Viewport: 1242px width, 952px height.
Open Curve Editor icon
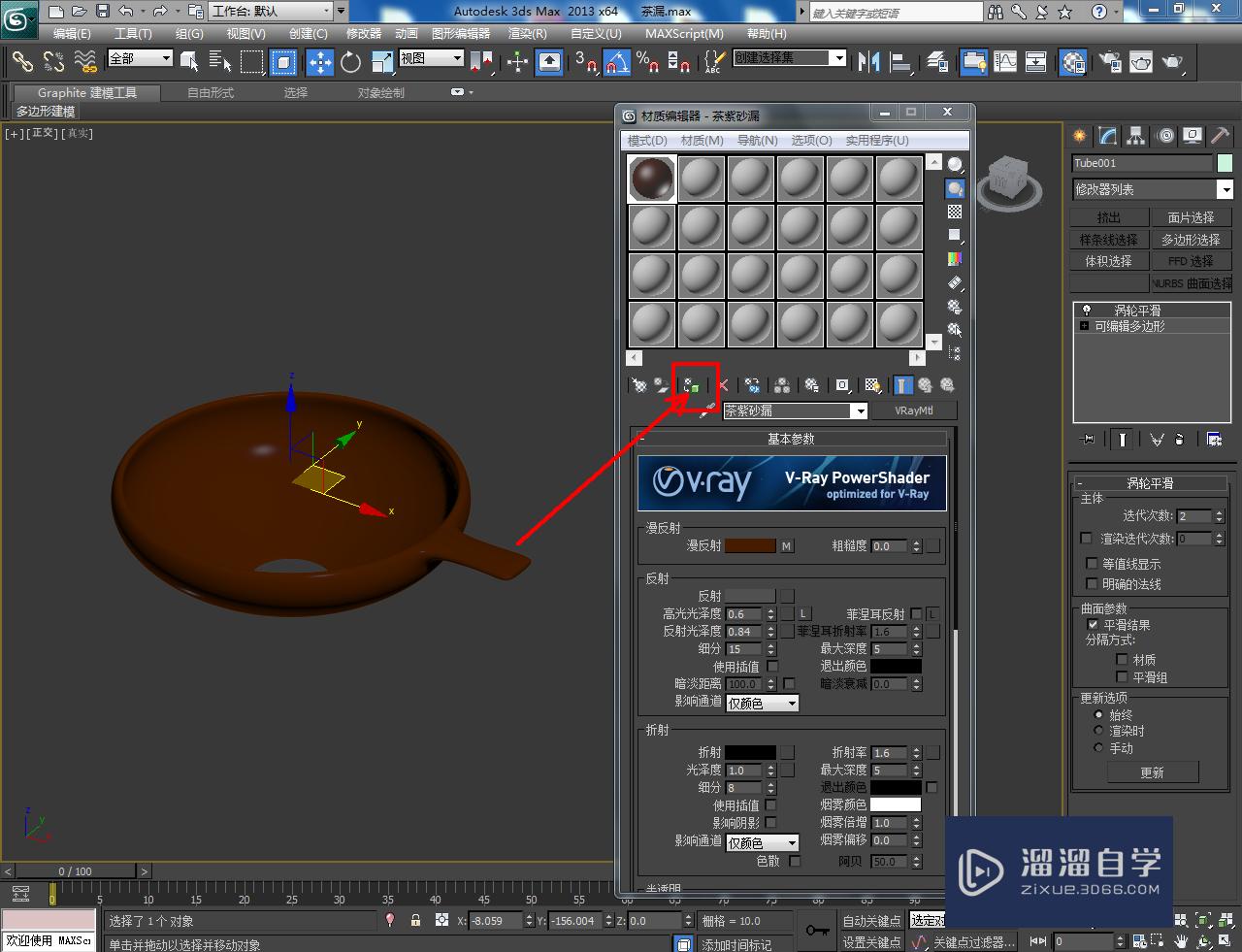click(x=1005, y=62)
